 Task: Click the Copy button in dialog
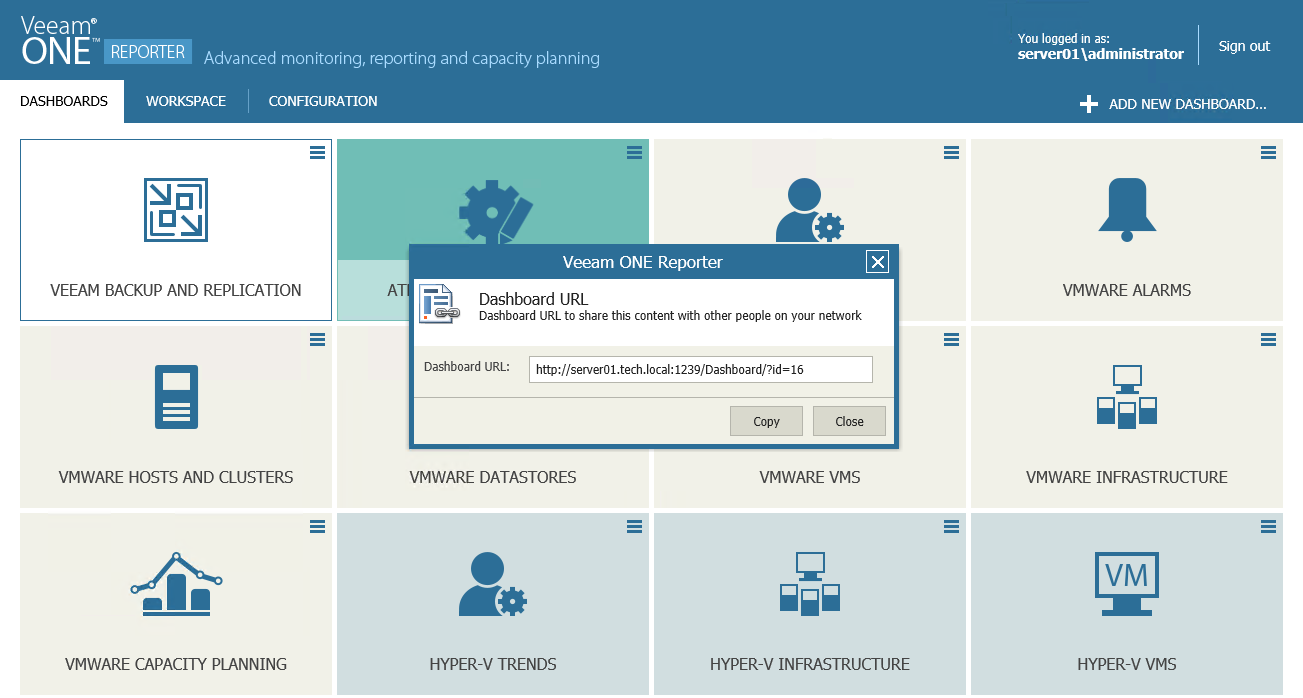tap(766, 421)
